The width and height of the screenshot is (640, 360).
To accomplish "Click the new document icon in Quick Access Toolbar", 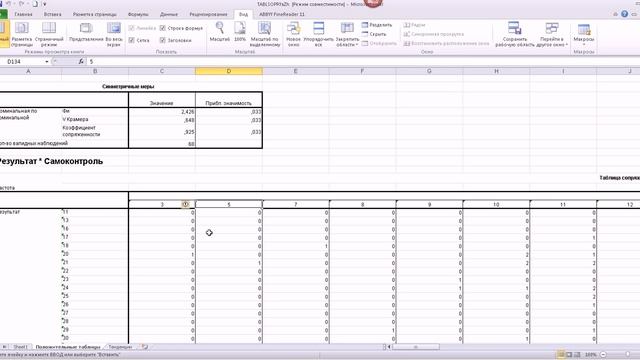I will pos(35,4).
